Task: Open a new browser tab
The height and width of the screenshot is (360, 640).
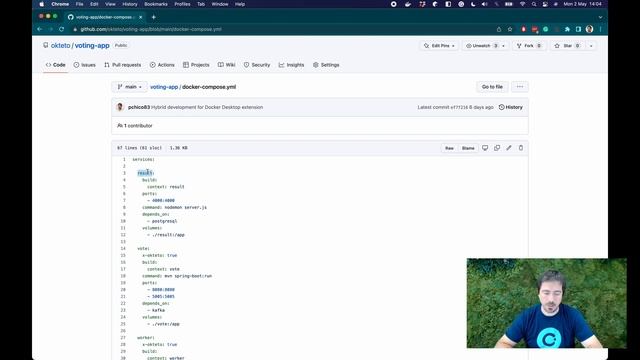Action: 153,17
